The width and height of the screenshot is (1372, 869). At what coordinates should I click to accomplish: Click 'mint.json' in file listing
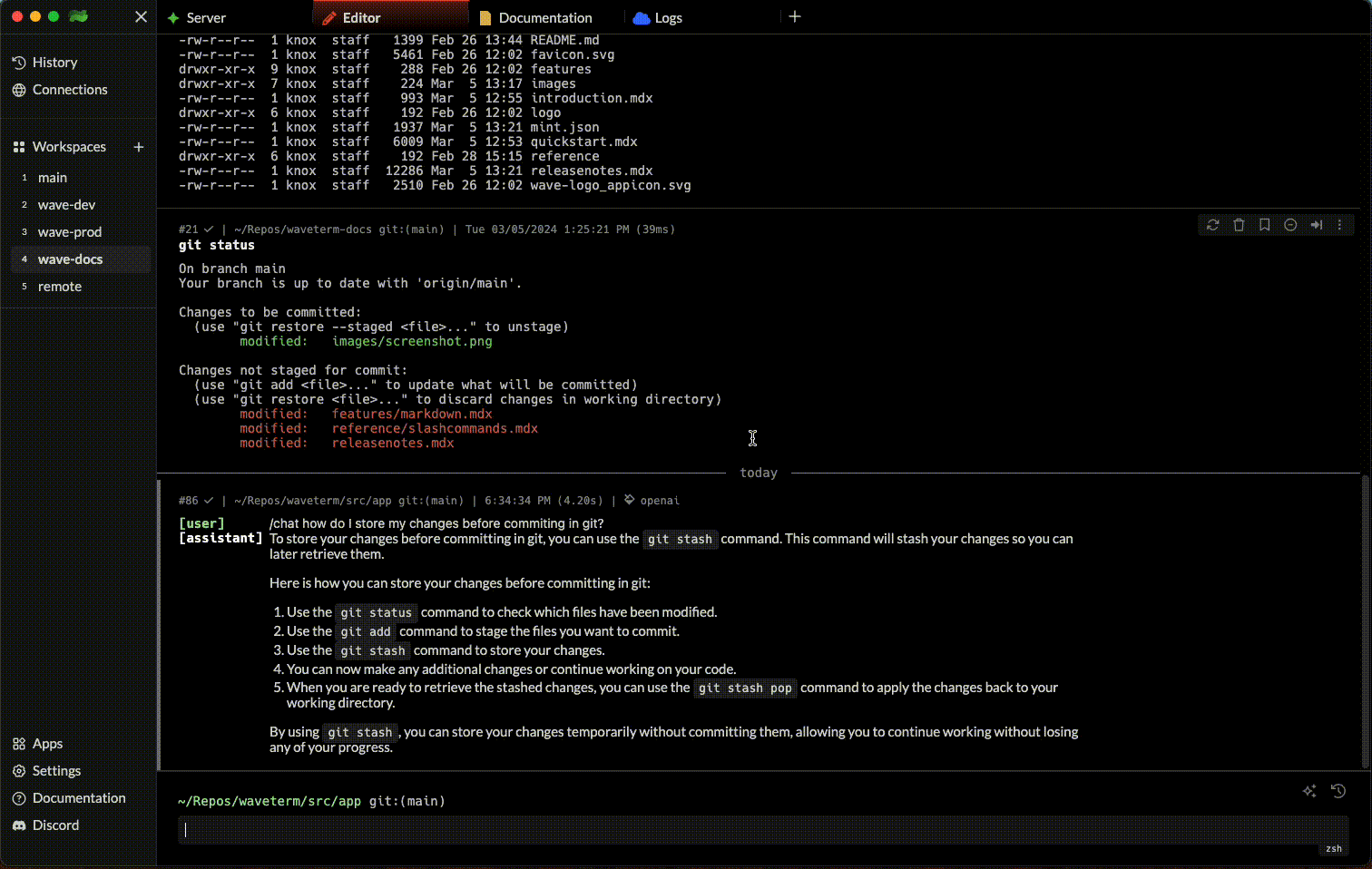pyautogui.click(x=565, y=127)
